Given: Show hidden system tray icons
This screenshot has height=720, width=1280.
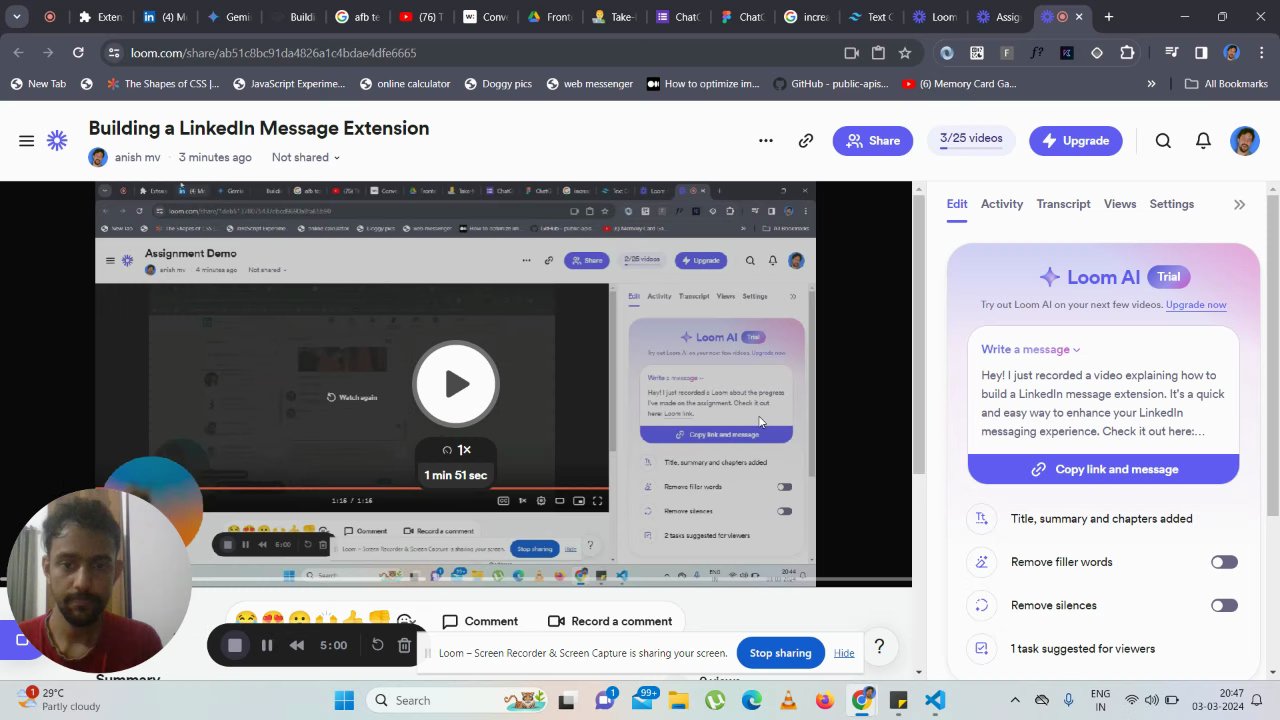Looking at the screenshot, I should tap(1015, 700).
